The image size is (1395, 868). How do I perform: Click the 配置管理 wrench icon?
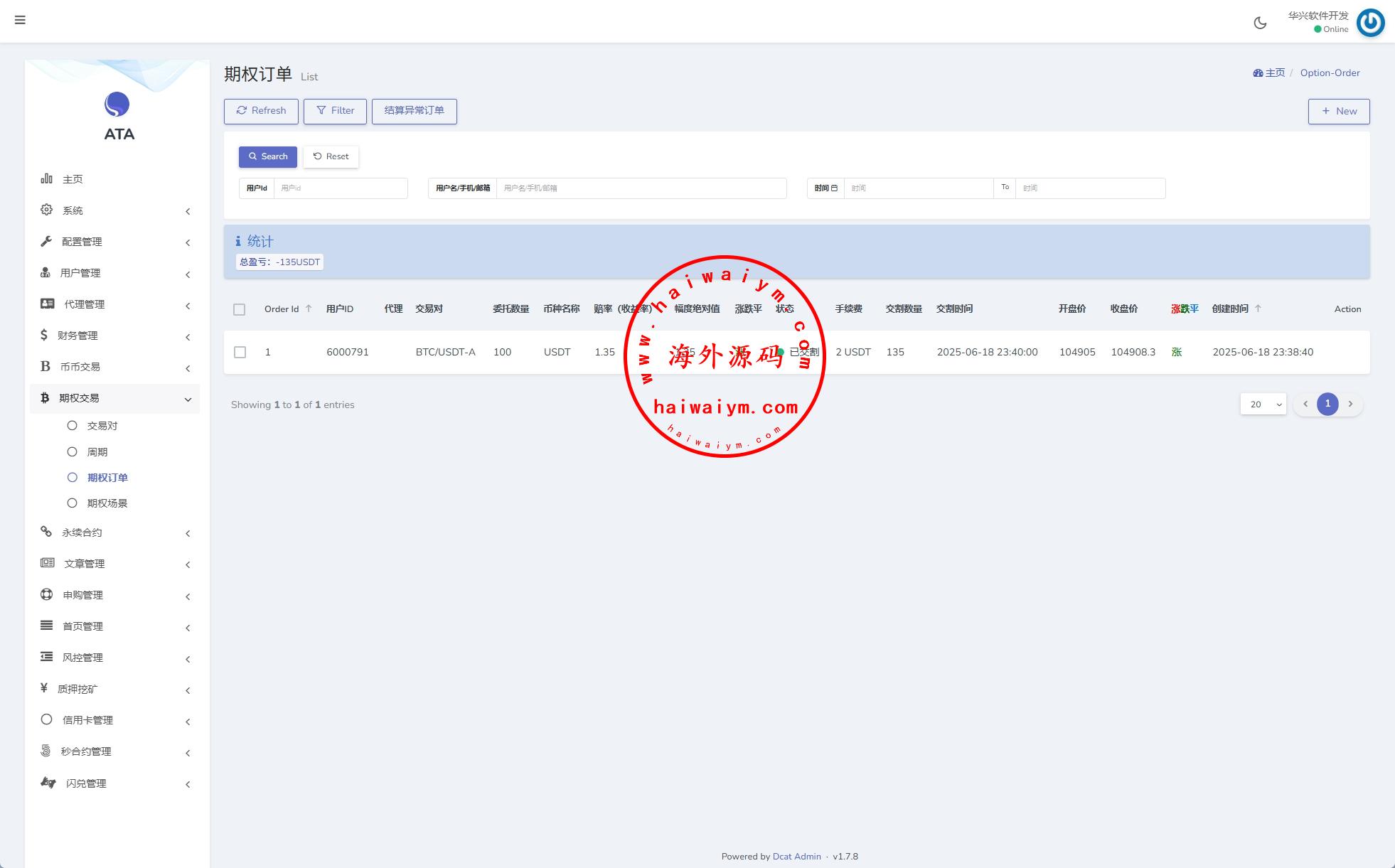(47, 241)
